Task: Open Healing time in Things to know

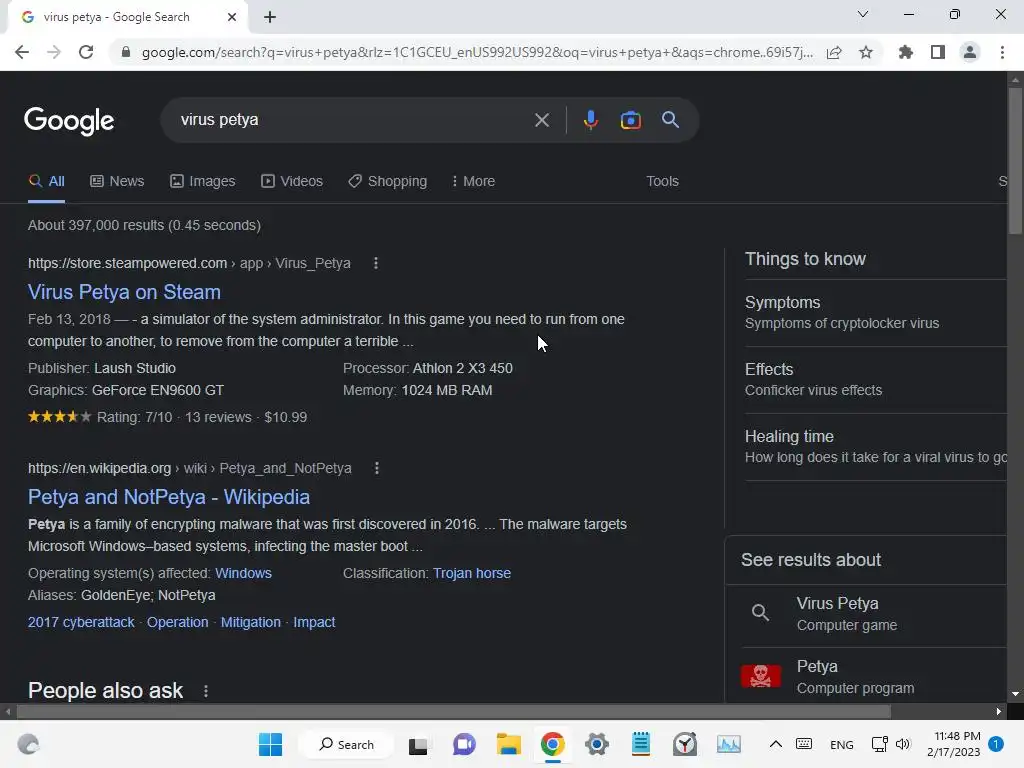Action: tap(875, 447)
